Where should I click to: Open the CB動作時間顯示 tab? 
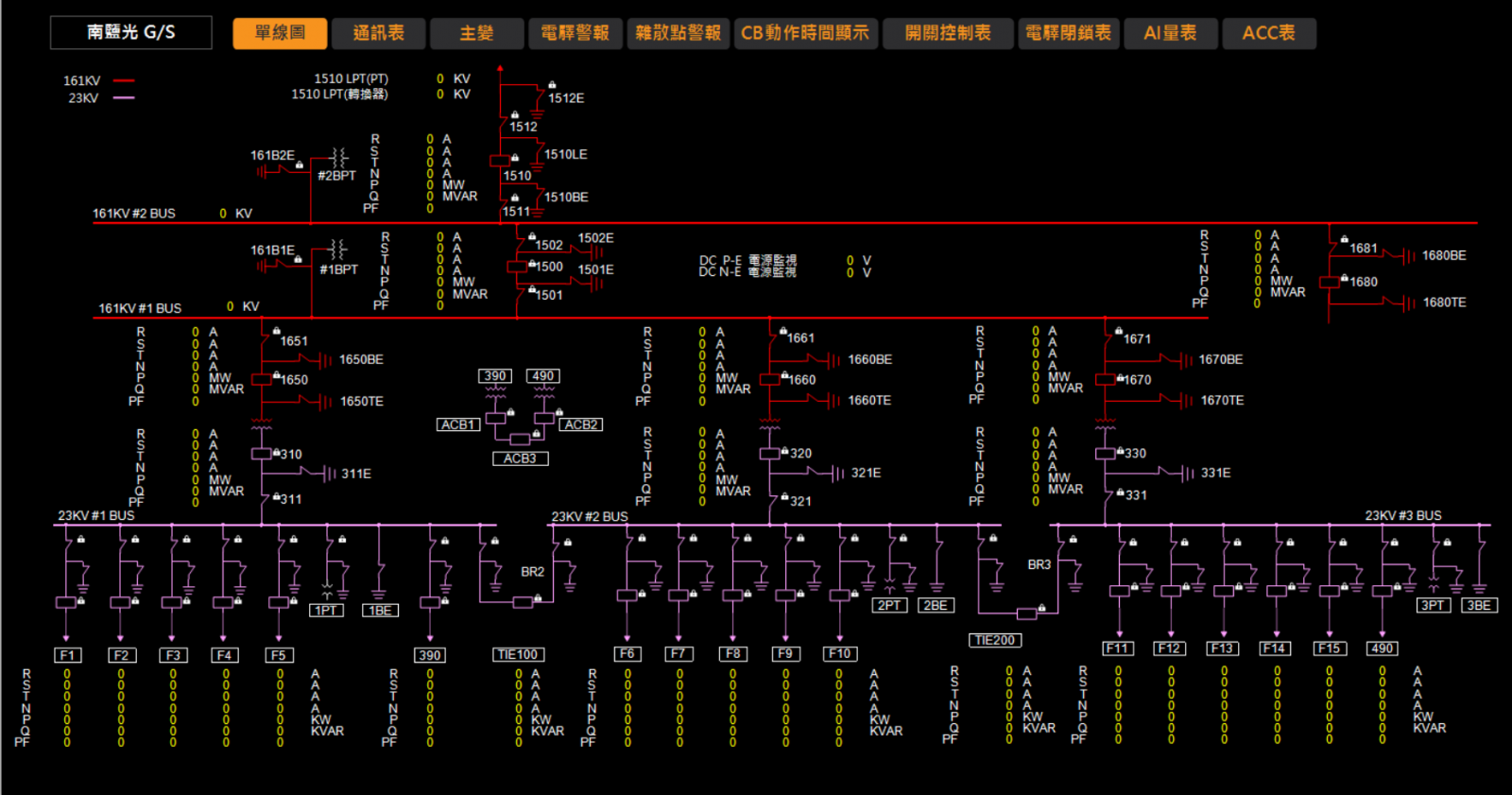tap(805, 33)
